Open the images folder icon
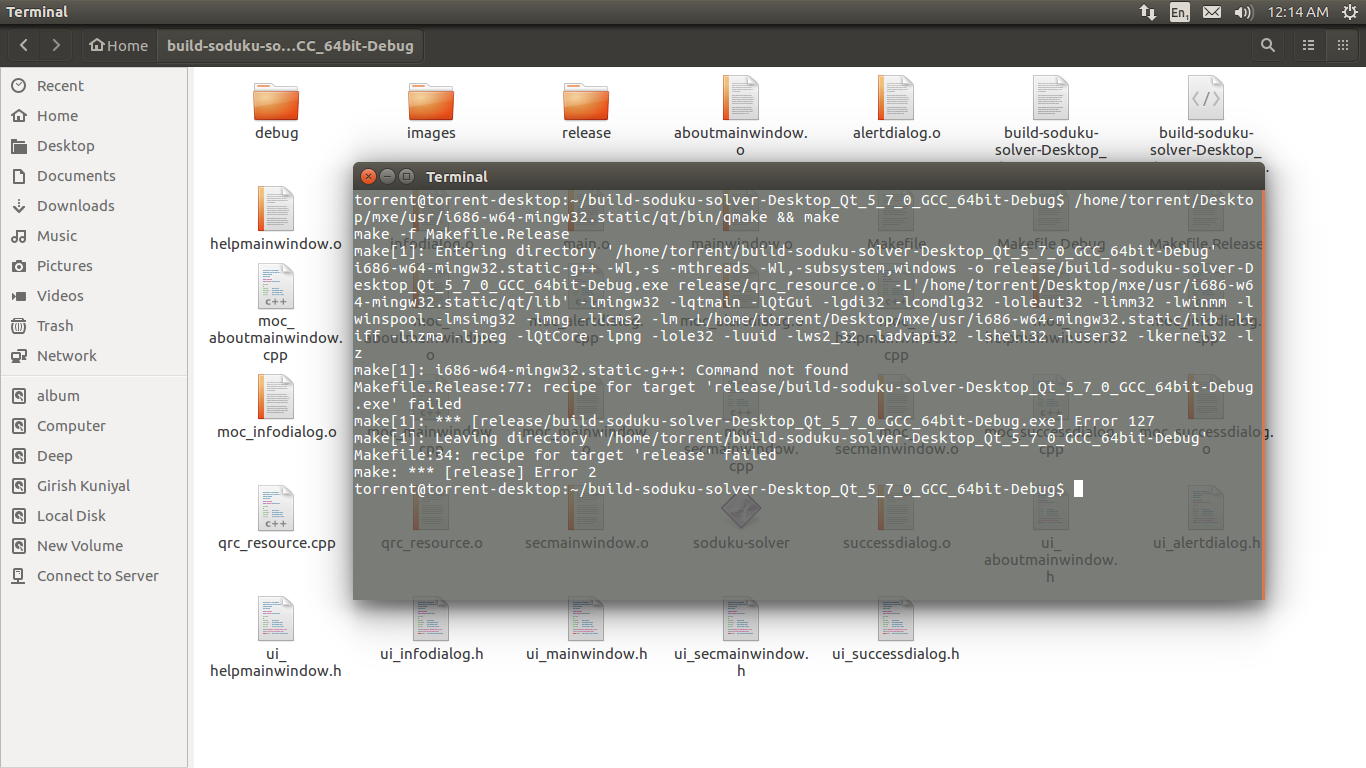The image size is (1366, 768). (431, 100)
